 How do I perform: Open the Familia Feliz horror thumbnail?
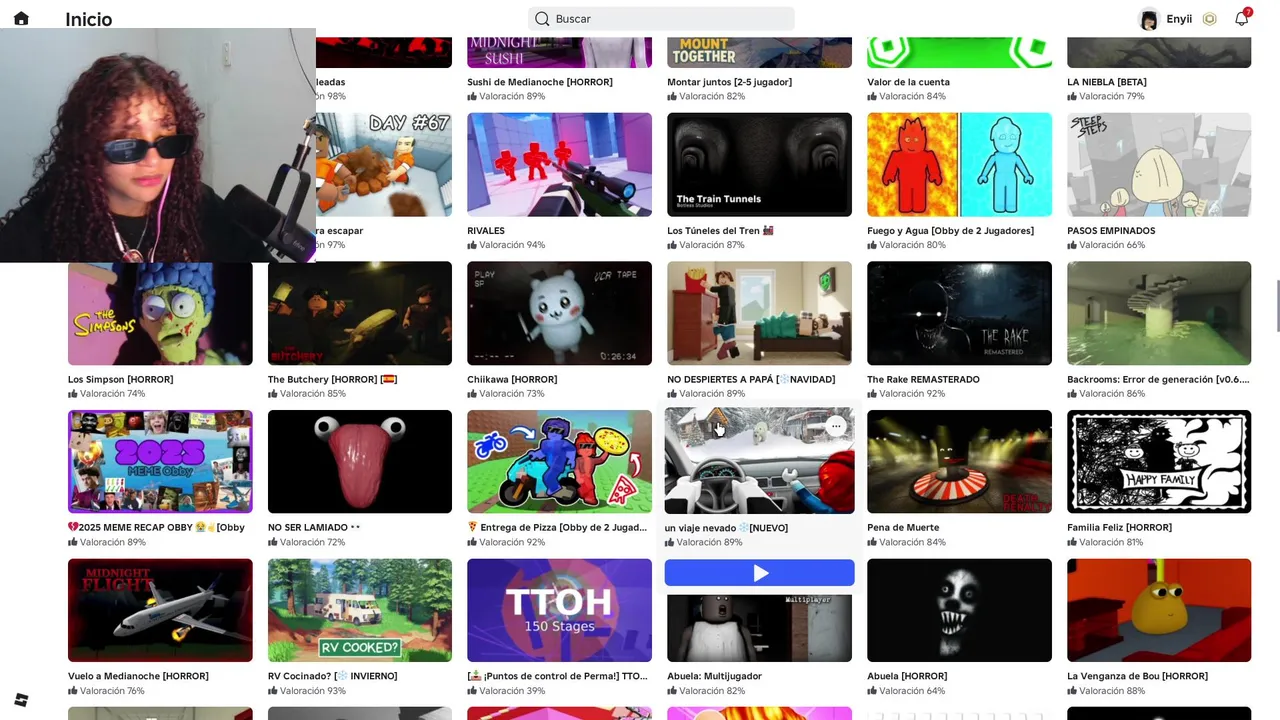1159,461
